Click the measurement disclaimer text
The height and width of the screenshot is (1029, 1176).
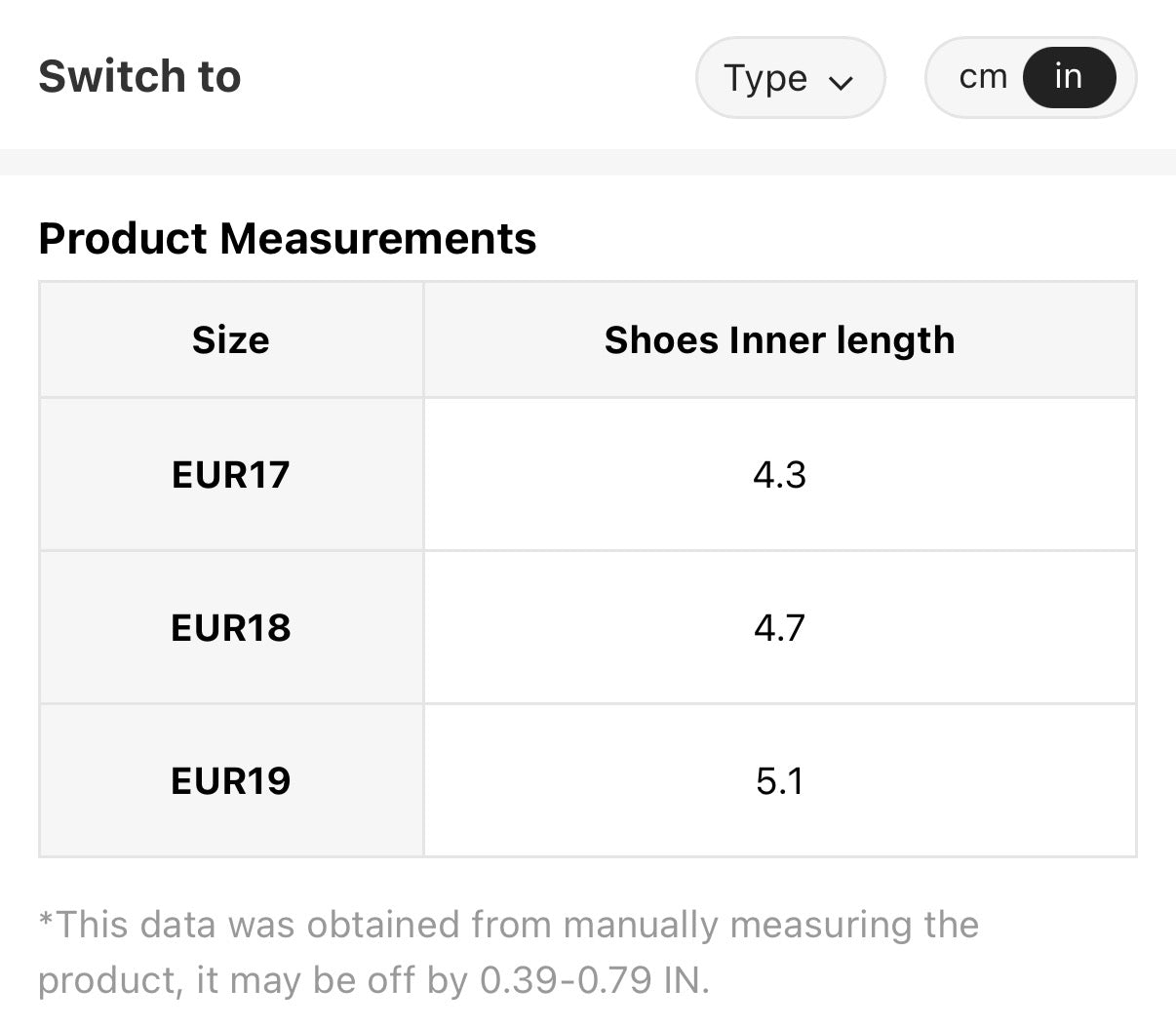507,951
